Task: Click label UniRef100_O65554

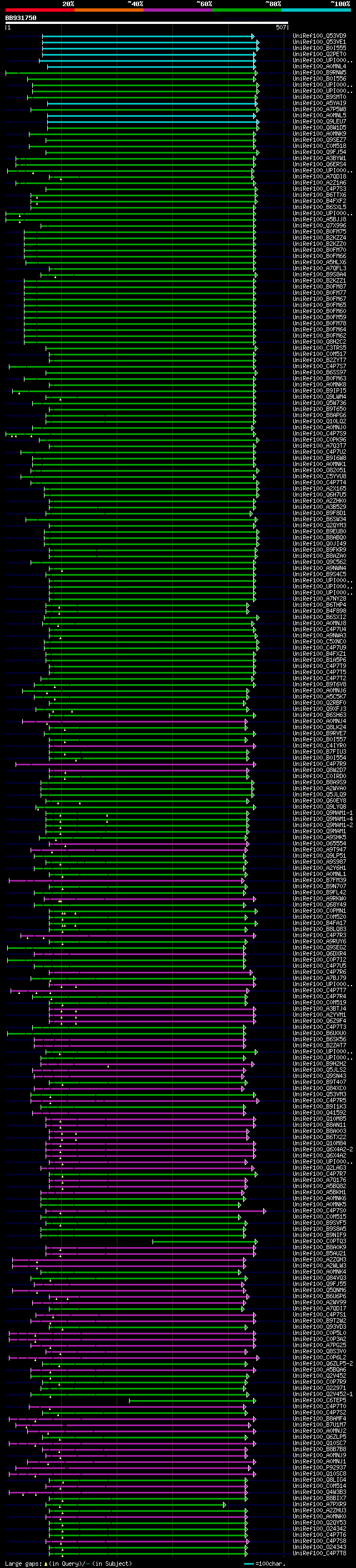Action: 319,844
